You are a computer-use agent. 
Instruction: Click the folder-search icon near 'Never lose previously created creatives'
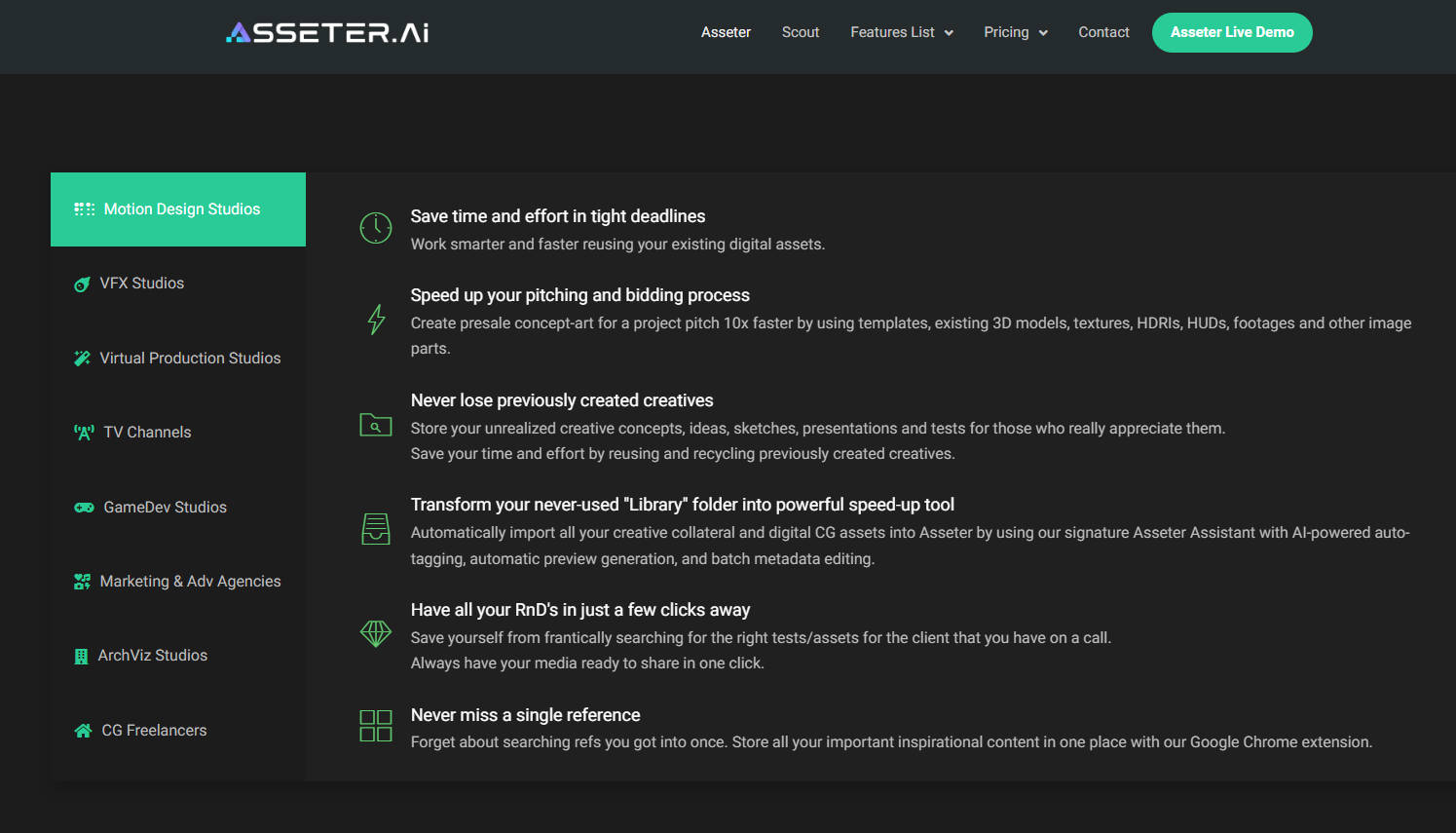click(375, 425)
